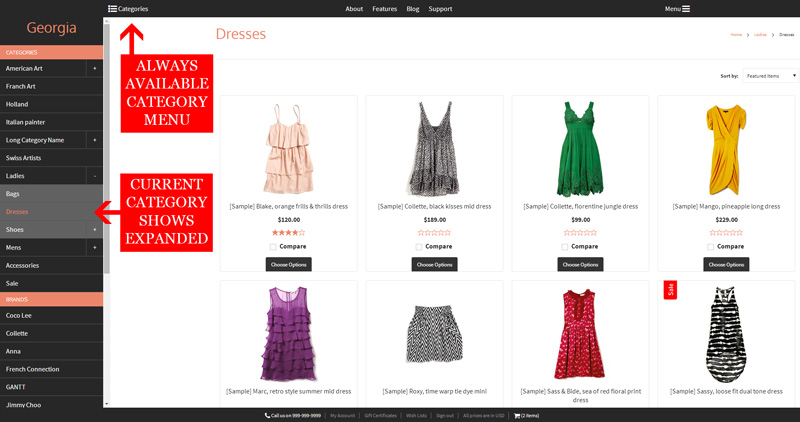Viewport: 800px width, 422px height.
Task: Tick Compare for Collette black kisses mid dress
Action: click(419, 247)
